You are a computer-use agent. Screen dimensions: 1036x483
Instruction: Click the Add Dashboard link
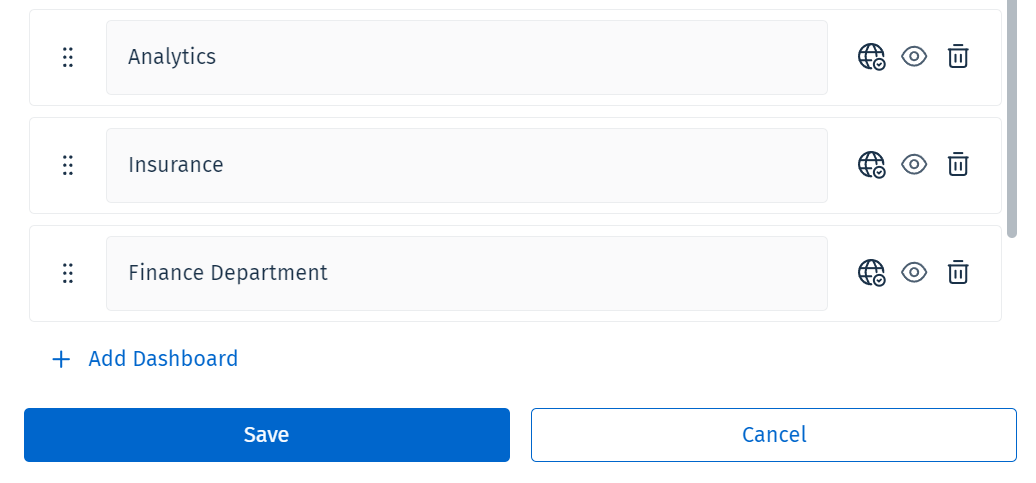point(163,359)
